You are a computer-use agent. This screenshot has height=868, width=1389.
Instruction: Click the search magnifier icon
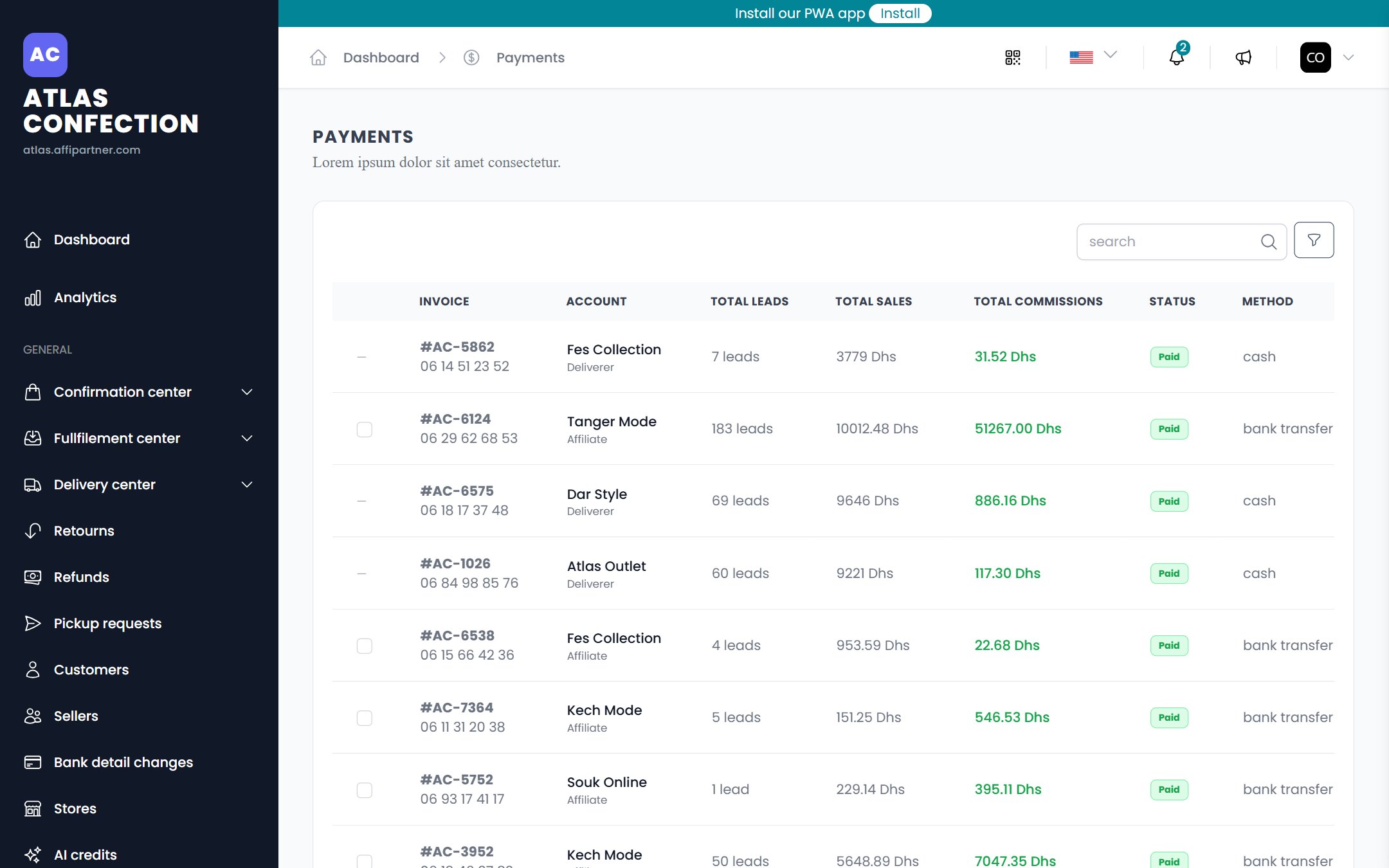pyautogui.click(x=1268, y=242)
